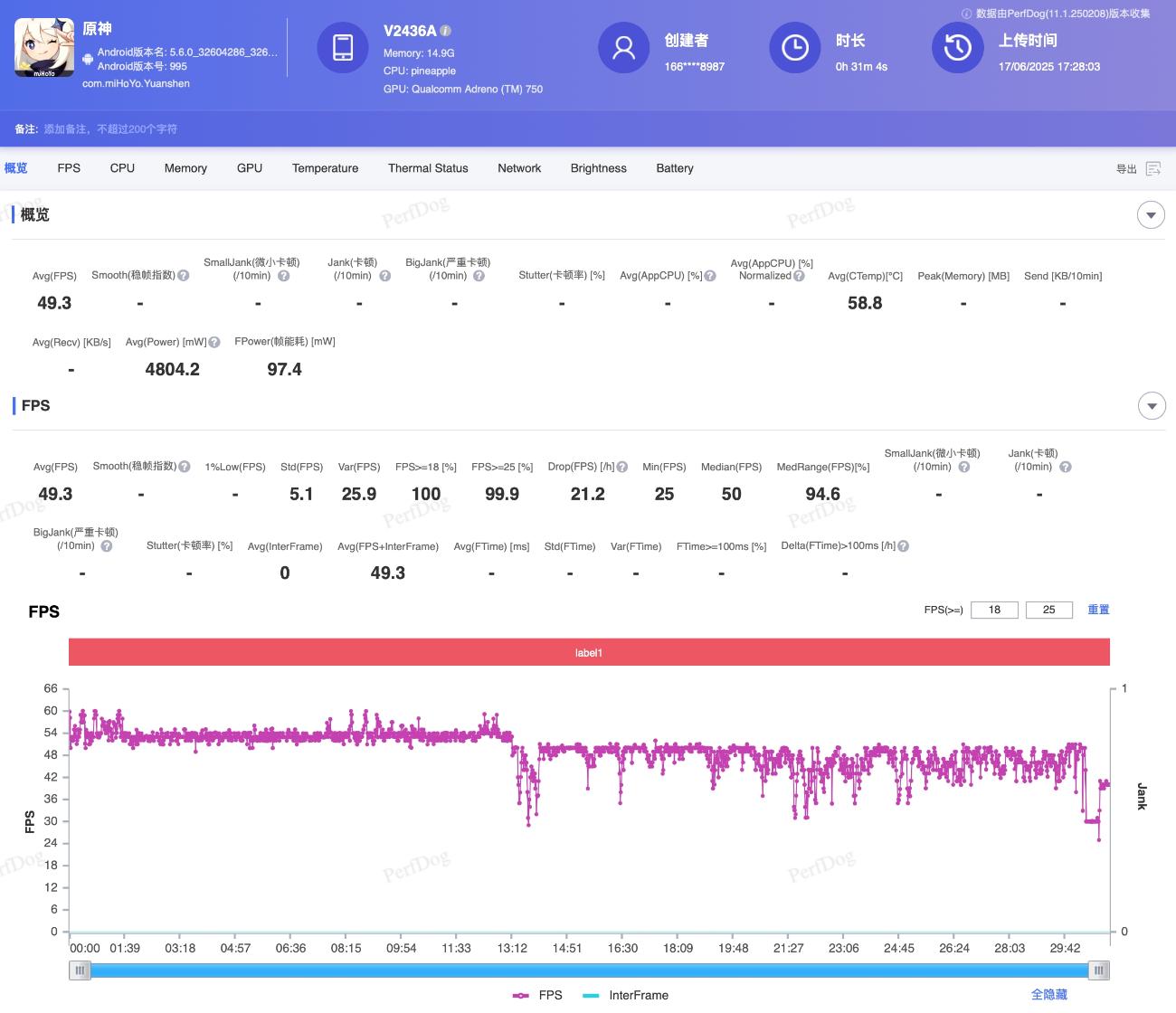Click help icon beside overview Jank(卡顿)

coord(384,276)
